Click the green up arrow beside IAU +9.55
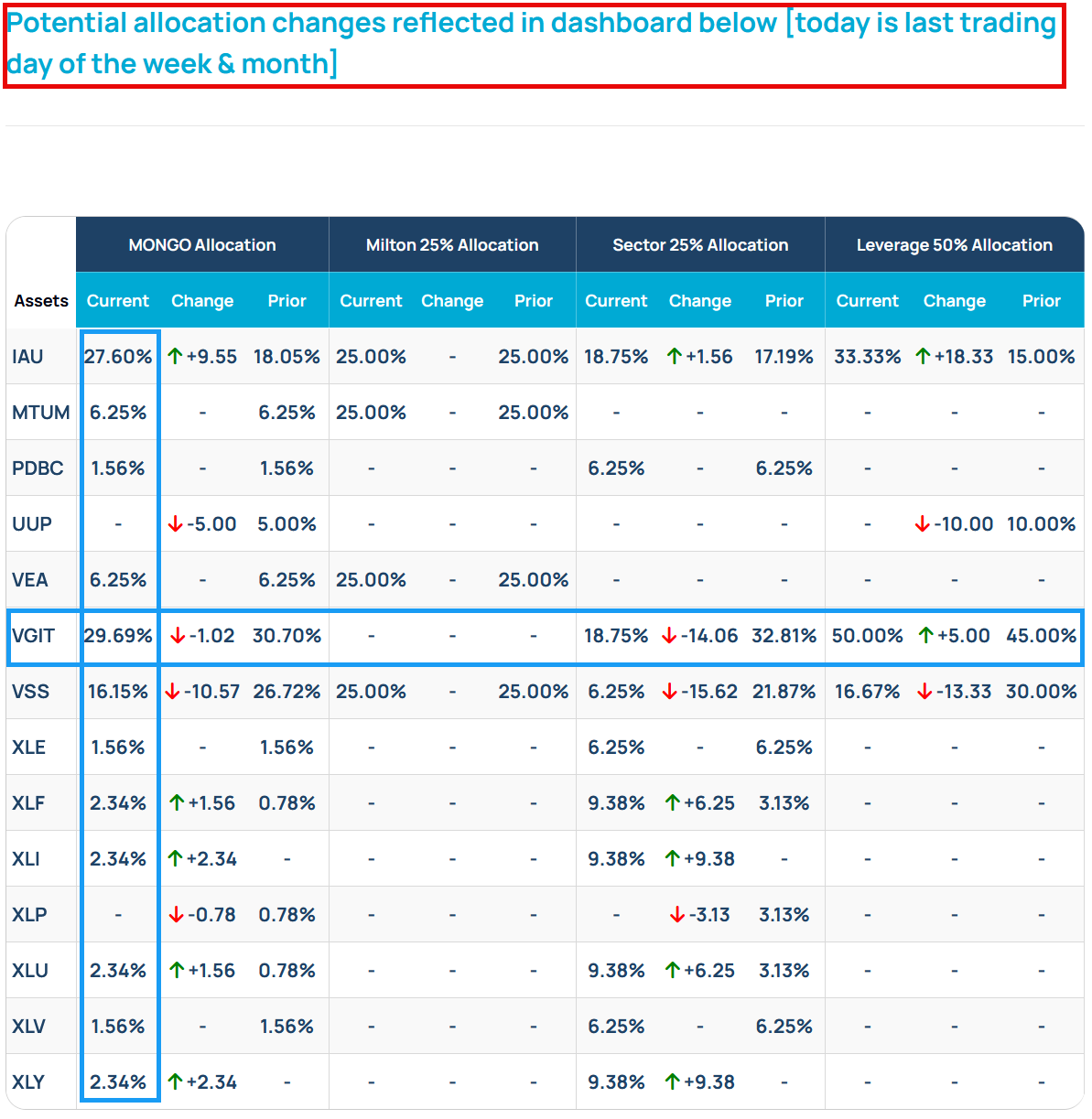1092x1119 pixels. point(174,356)
